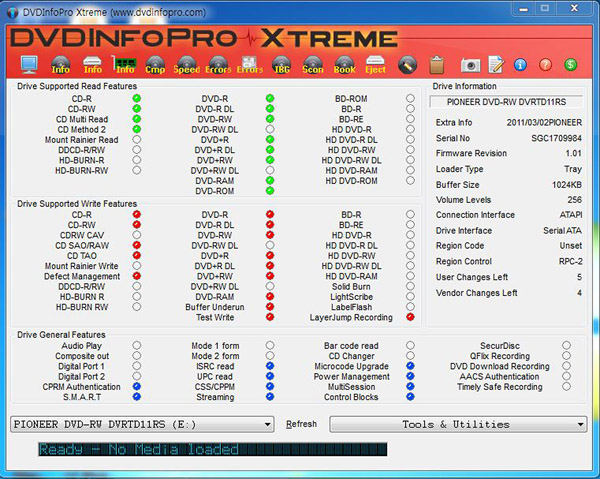600x479 pixels.
Task: Toggle the DVD+R DL write indicator
Action: point(270,266)
